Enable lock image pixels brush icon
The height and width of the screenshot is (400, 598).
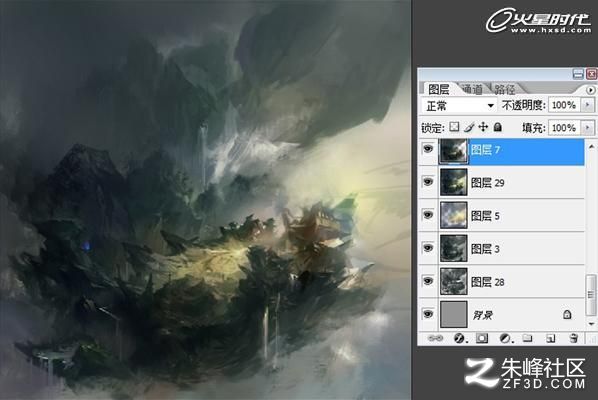point(469,127)
